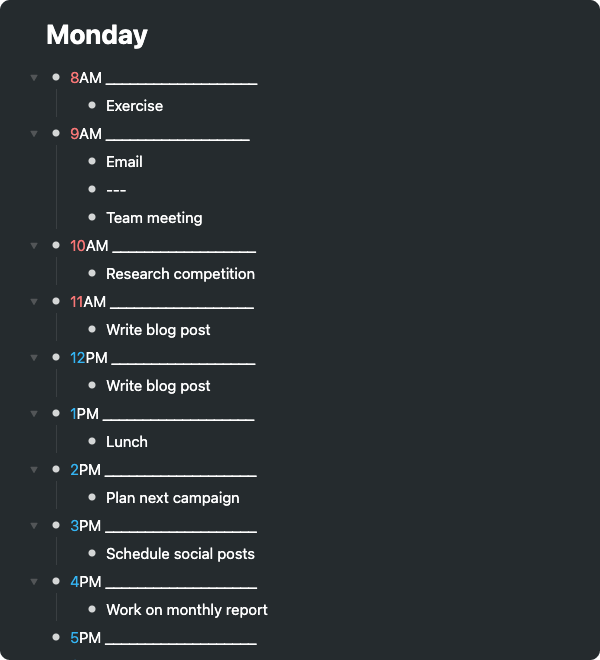The width and height of the screenshot is (600, 660).
Task: Click the bullet next to Plan next campaign
Action: coord(92,497)
